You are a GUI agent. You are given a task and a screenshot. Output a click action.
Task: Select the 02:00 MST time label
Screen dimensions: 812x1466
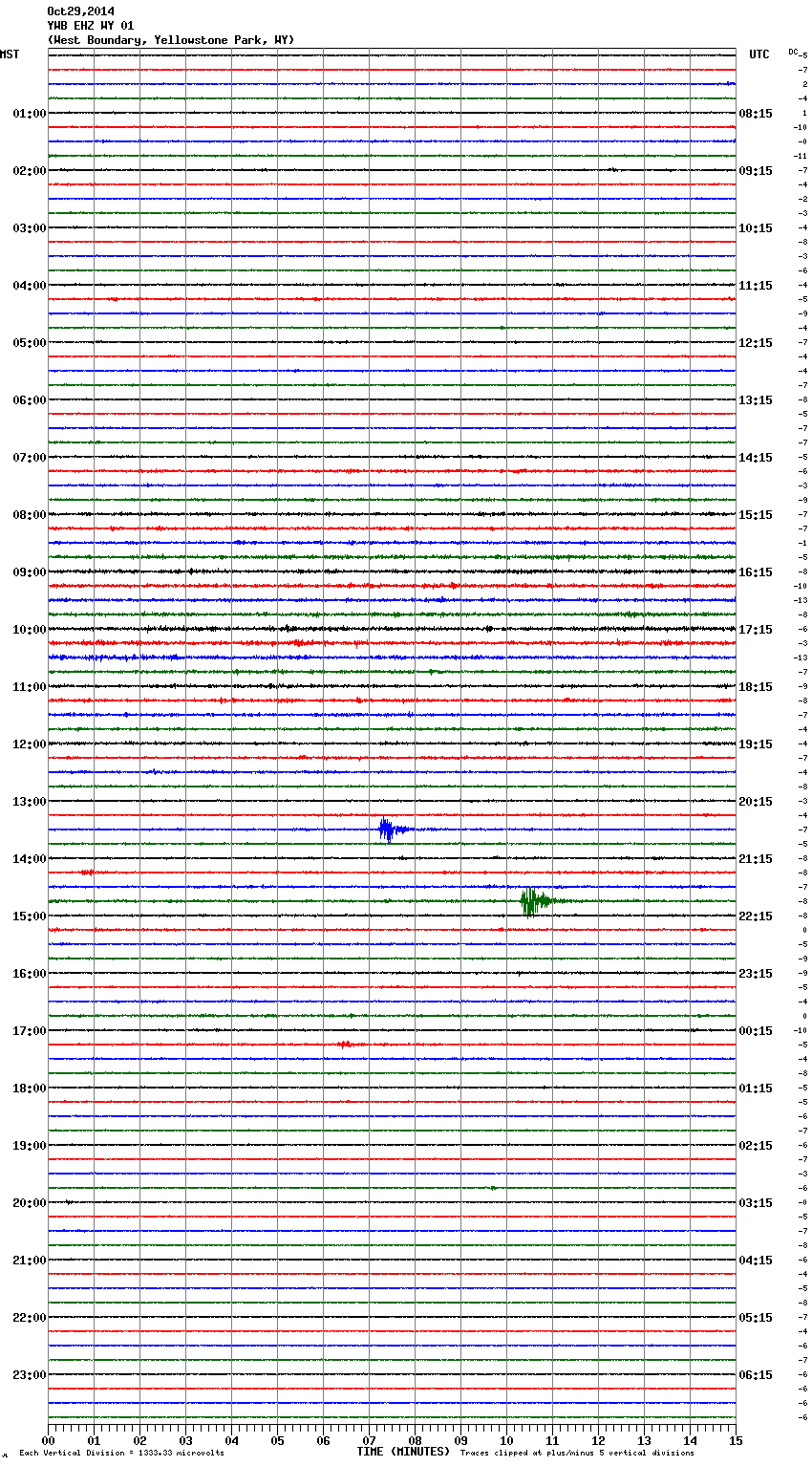30,171
